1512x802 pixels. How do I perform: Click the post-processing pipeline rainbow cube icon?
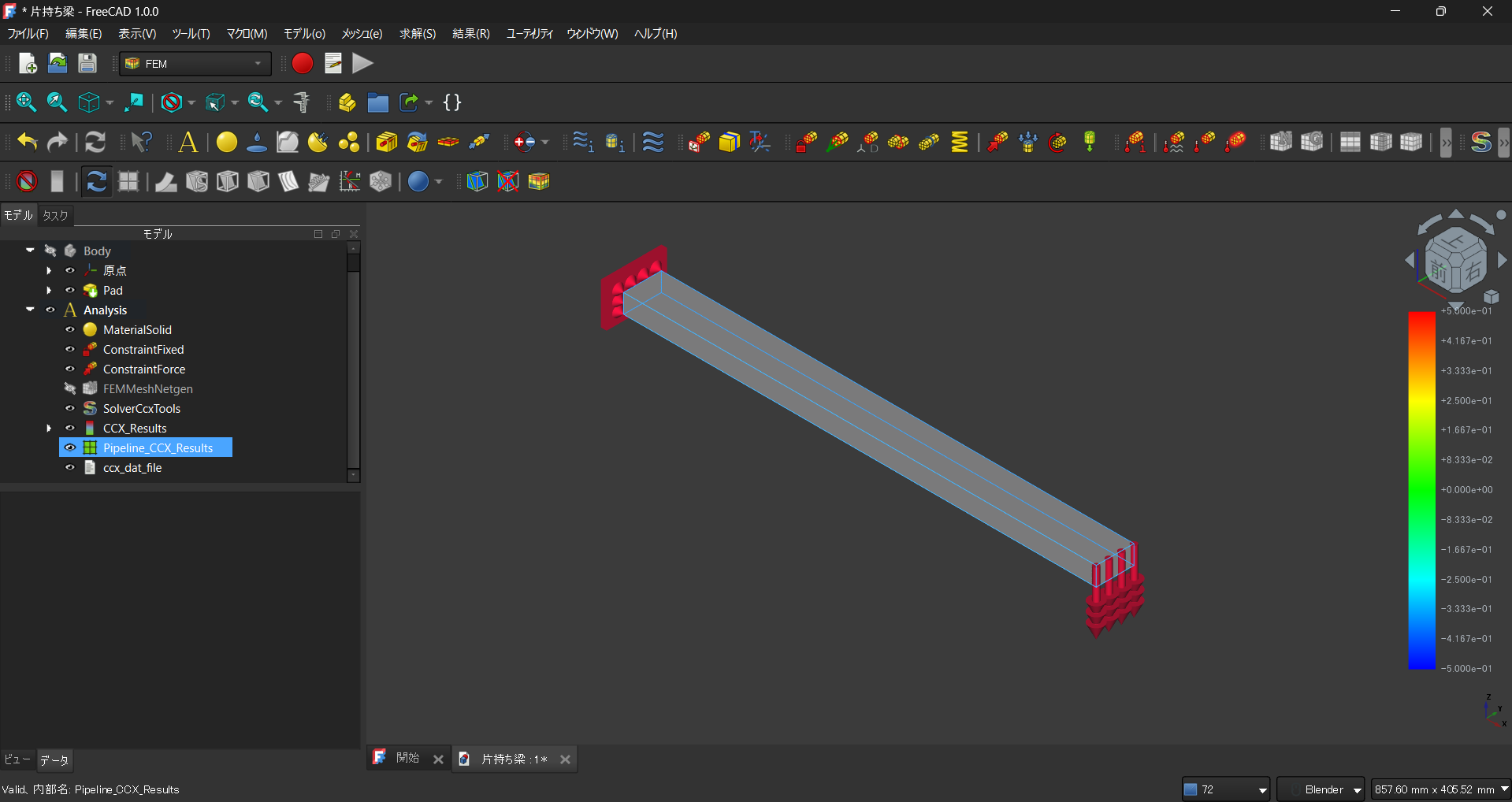point(539,182)
